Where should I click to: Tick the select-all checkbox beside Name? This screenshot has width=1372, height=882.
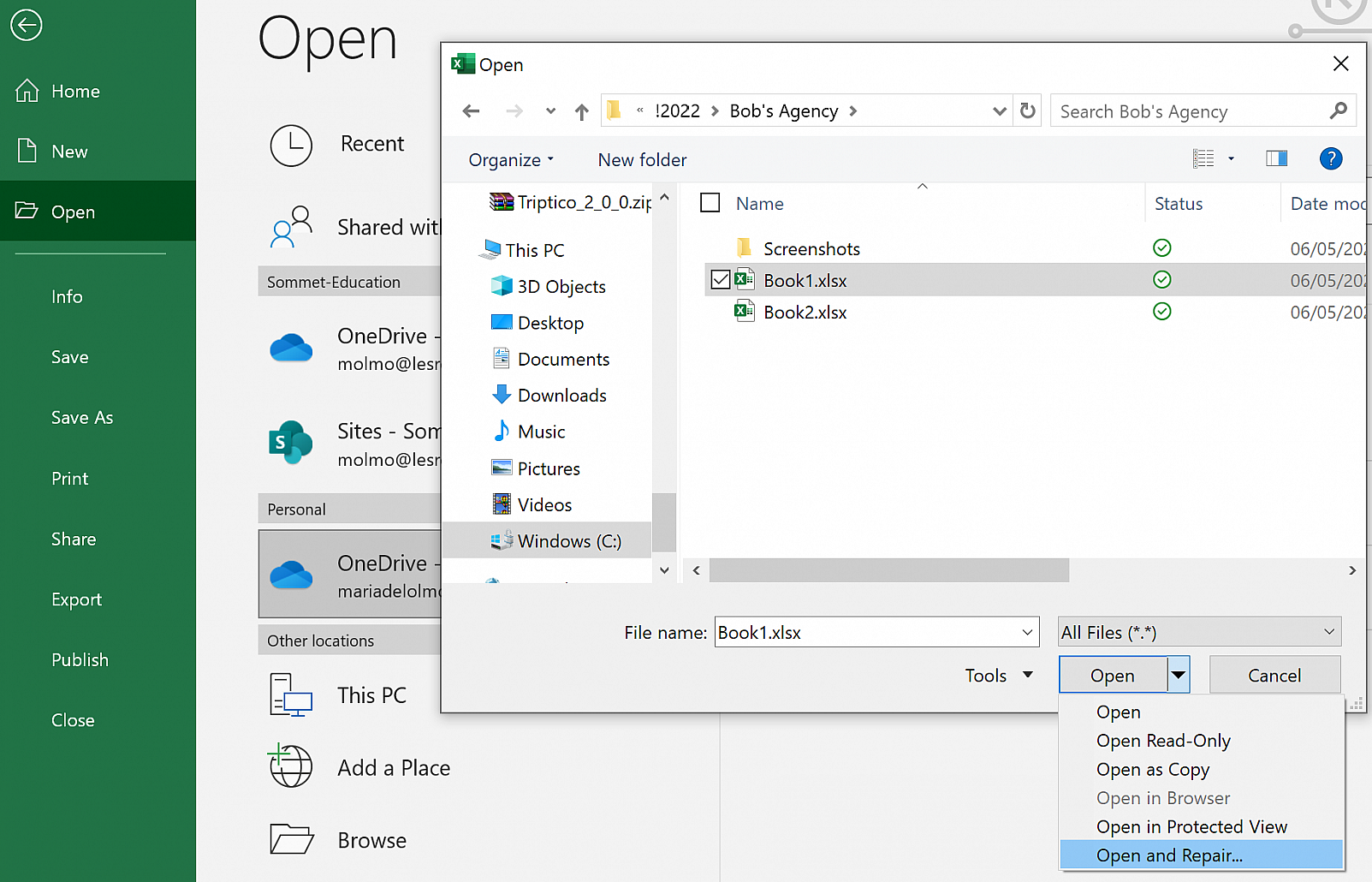click(x=710, y=203)
